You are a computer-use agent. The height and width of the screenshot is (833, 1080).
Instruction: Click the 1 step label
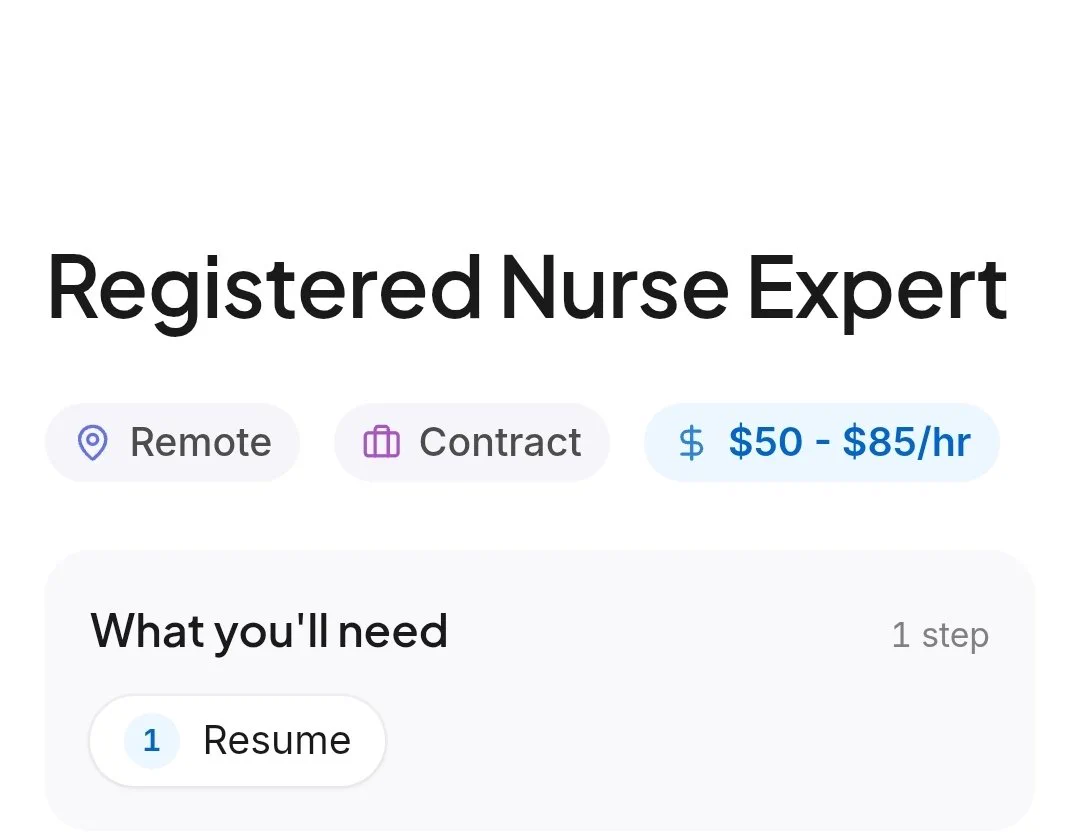pos(940,635)
